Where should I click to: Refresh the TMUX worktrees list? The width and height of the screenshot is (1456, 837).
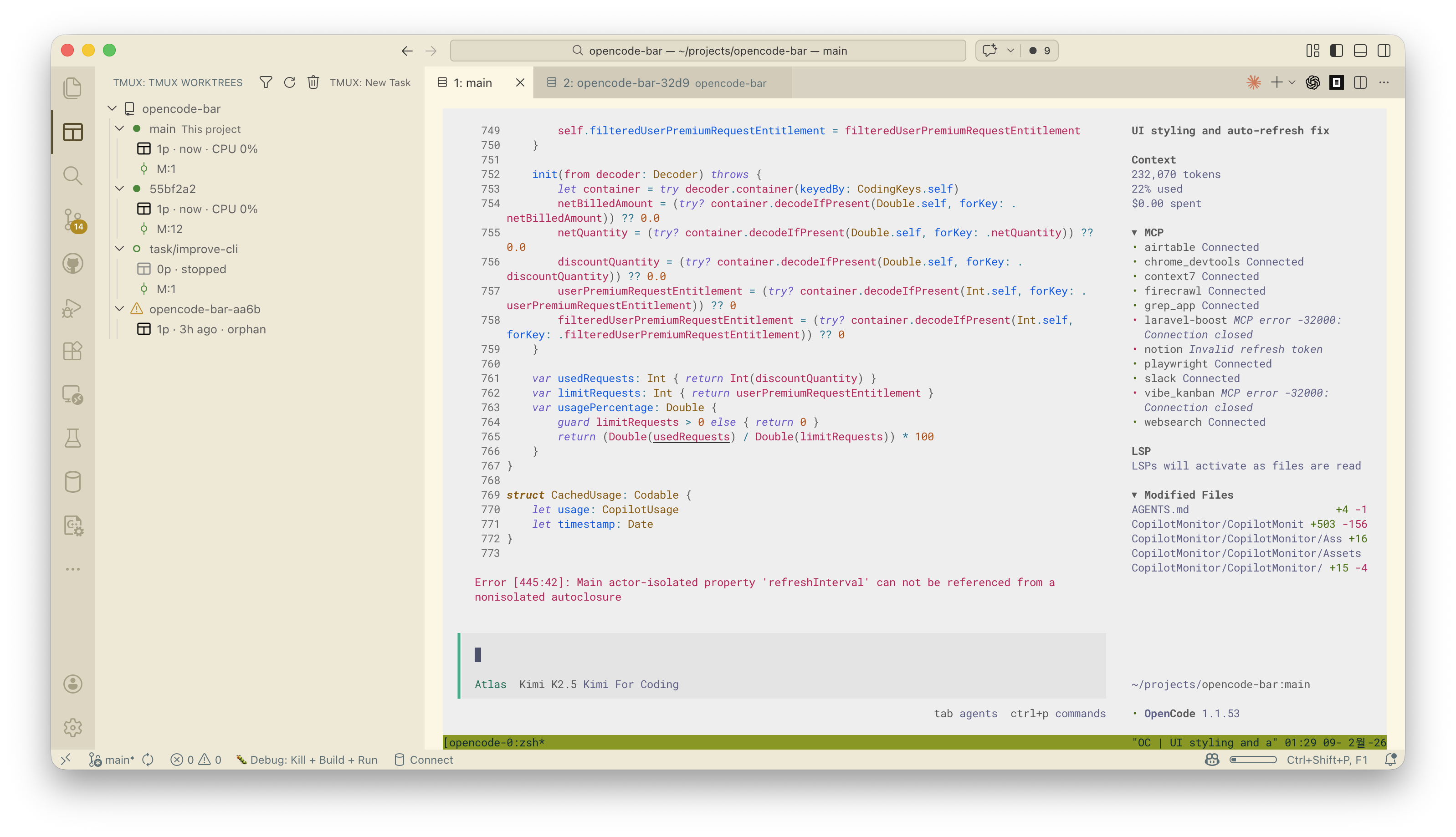point(290,82)
